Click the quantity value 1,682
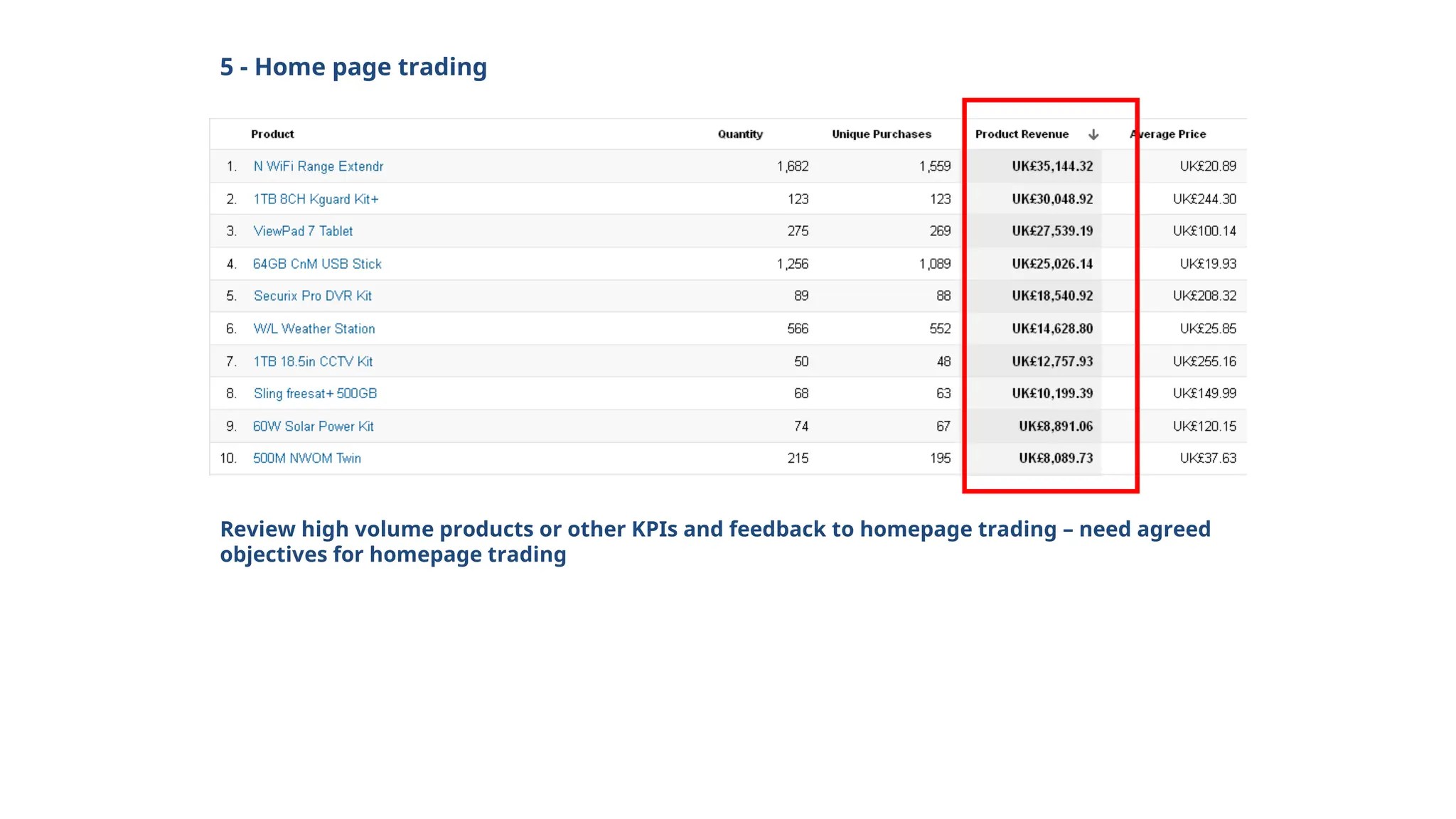The width and height of the screenshot is (1456, 819). tap(793, 166)
